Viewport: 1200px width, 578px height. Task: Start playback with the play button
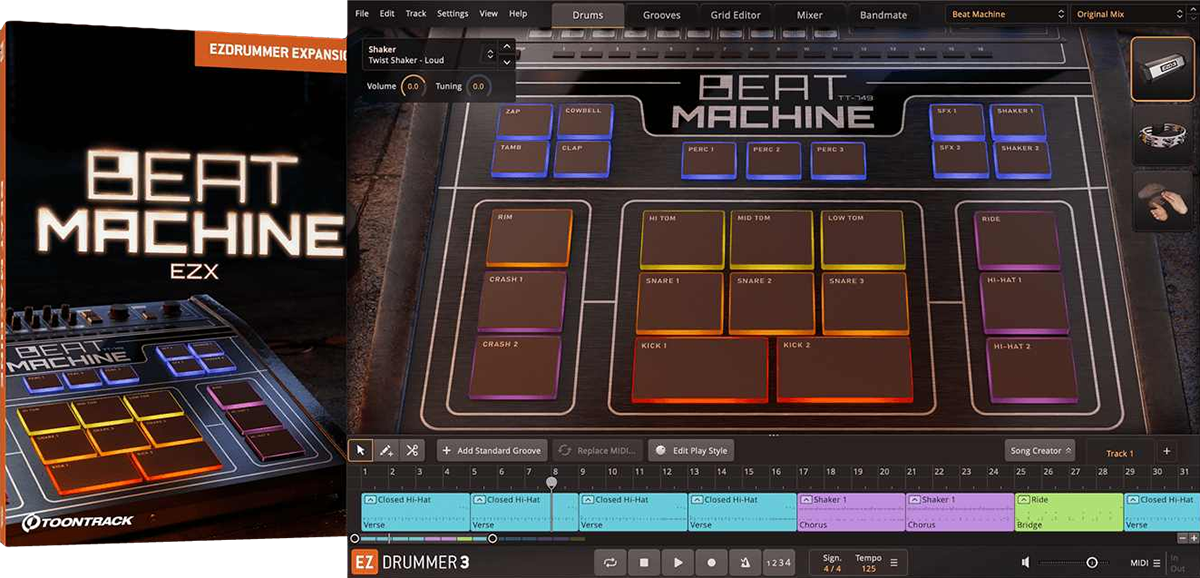click(x=678, y=563)
